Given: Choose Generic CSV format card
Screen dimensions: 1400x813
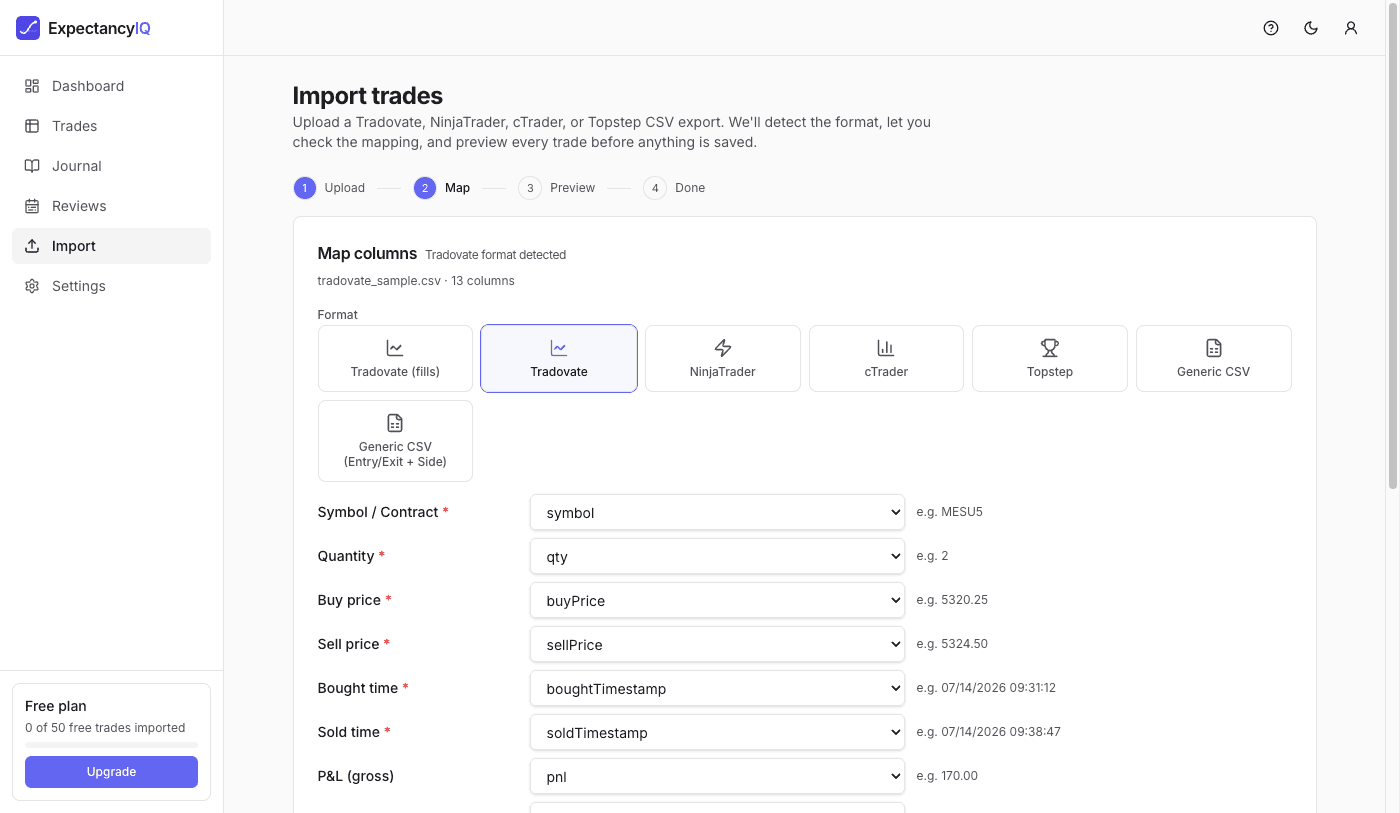Looking at the screenshot, I should (1214, 358).
